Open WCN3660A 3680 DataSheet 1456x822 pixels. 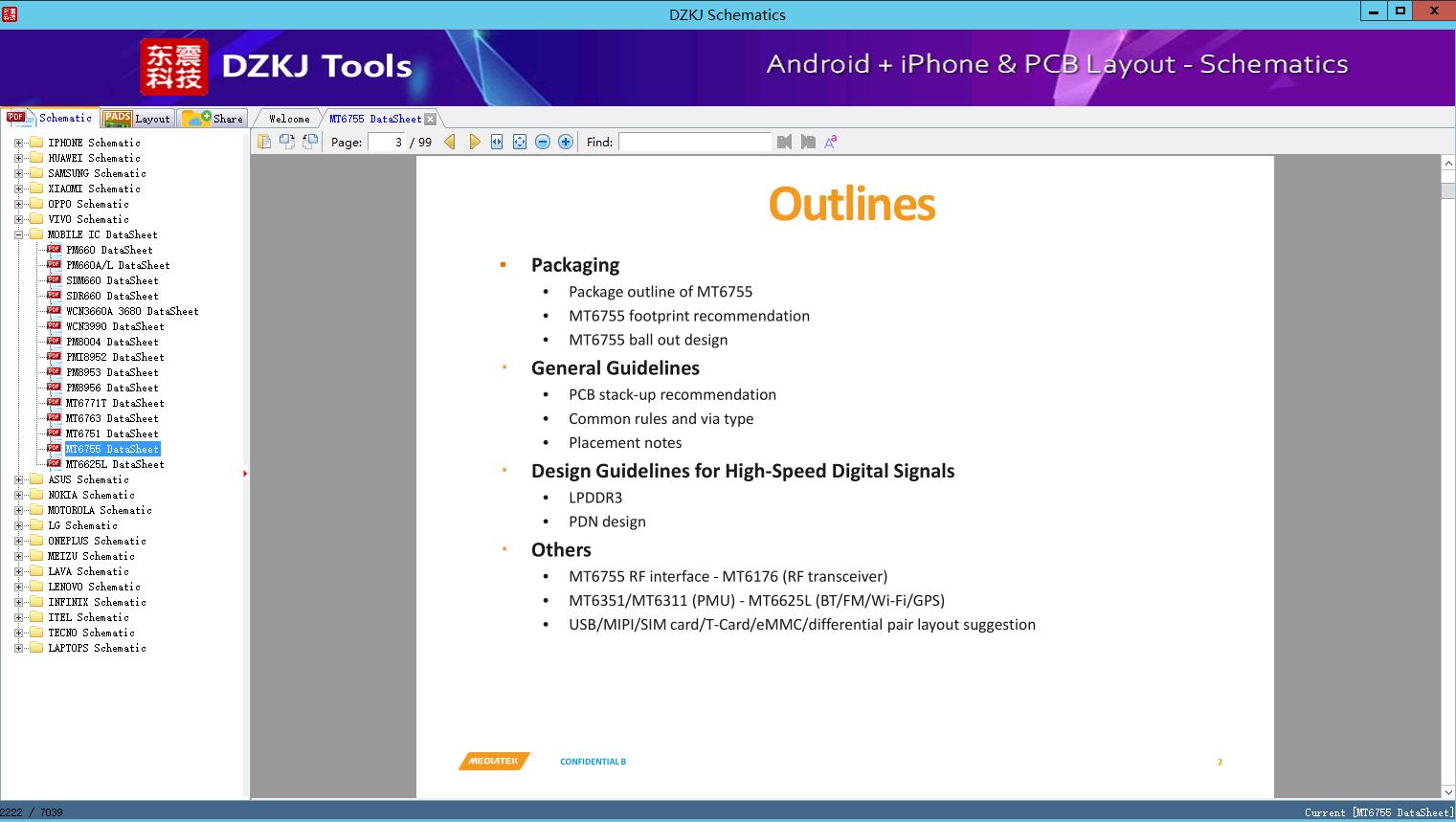point(132,311)
